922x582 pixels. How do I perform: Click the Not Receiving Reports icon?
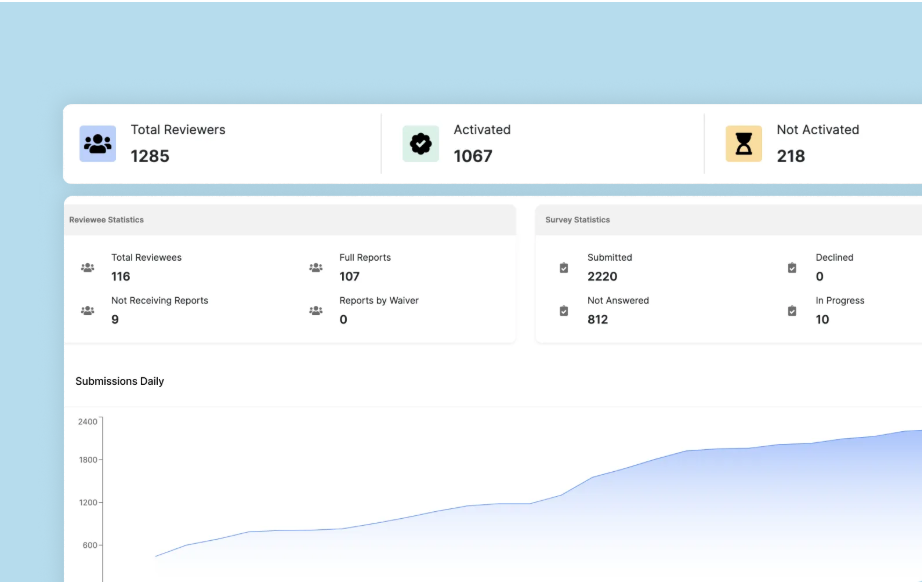(x=88, y=308)
